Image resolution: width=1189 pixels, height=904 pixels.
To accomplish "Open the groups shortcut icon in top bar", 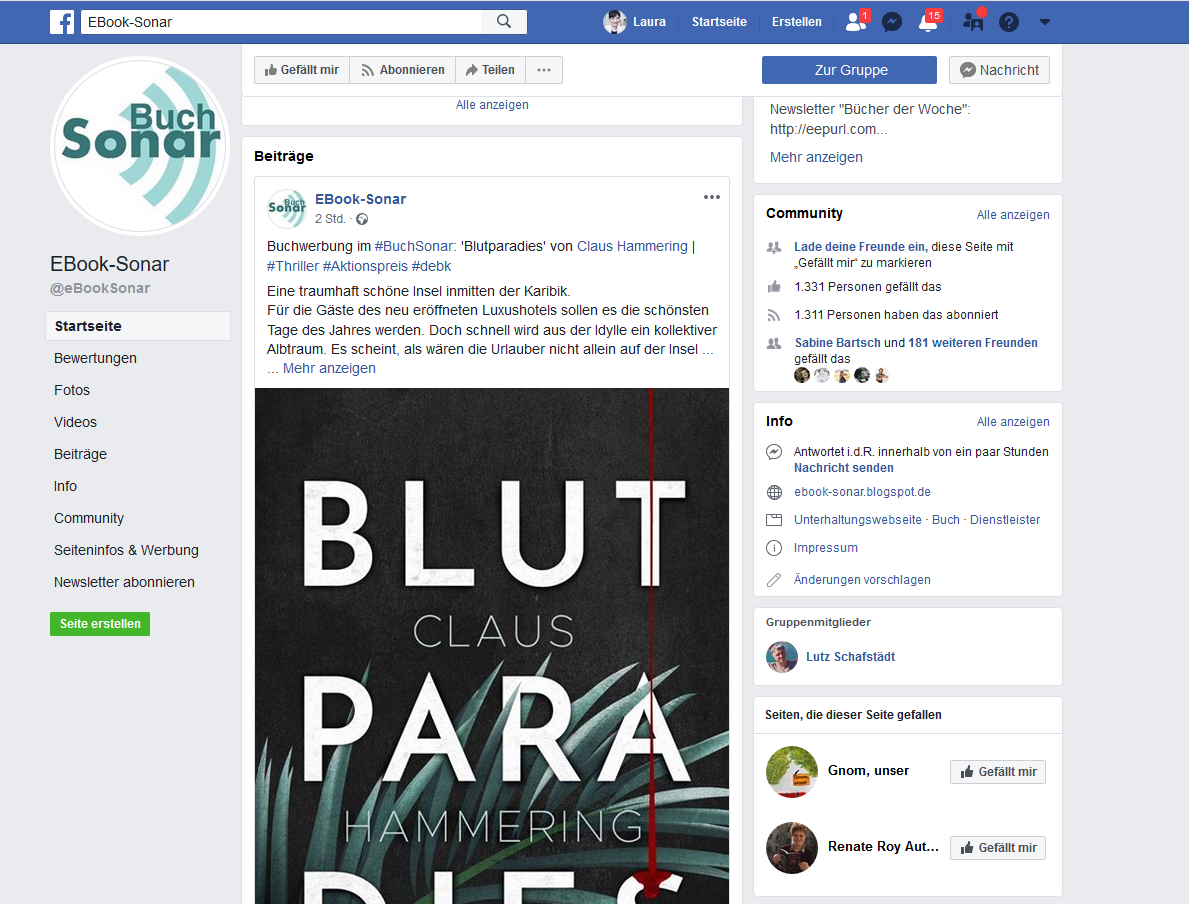I will point(972,22).
